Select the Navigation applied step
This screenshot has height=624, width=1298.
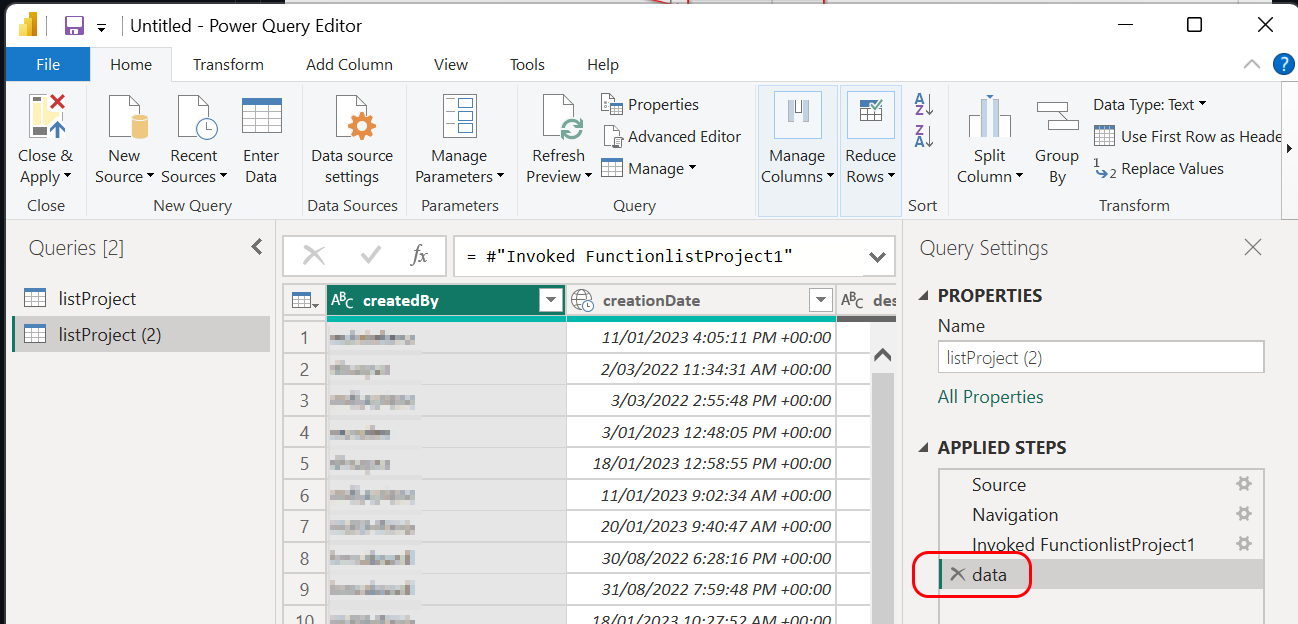pyautogui.click(x=1101, y=514)
